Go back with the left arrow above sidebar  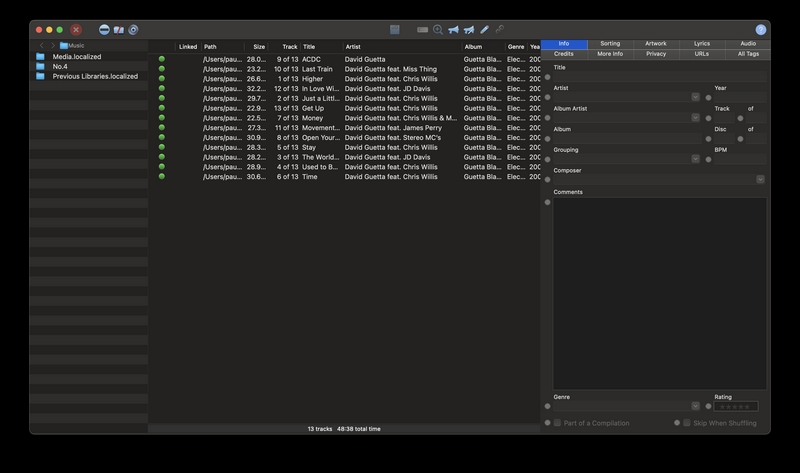[x=42, y=45]
